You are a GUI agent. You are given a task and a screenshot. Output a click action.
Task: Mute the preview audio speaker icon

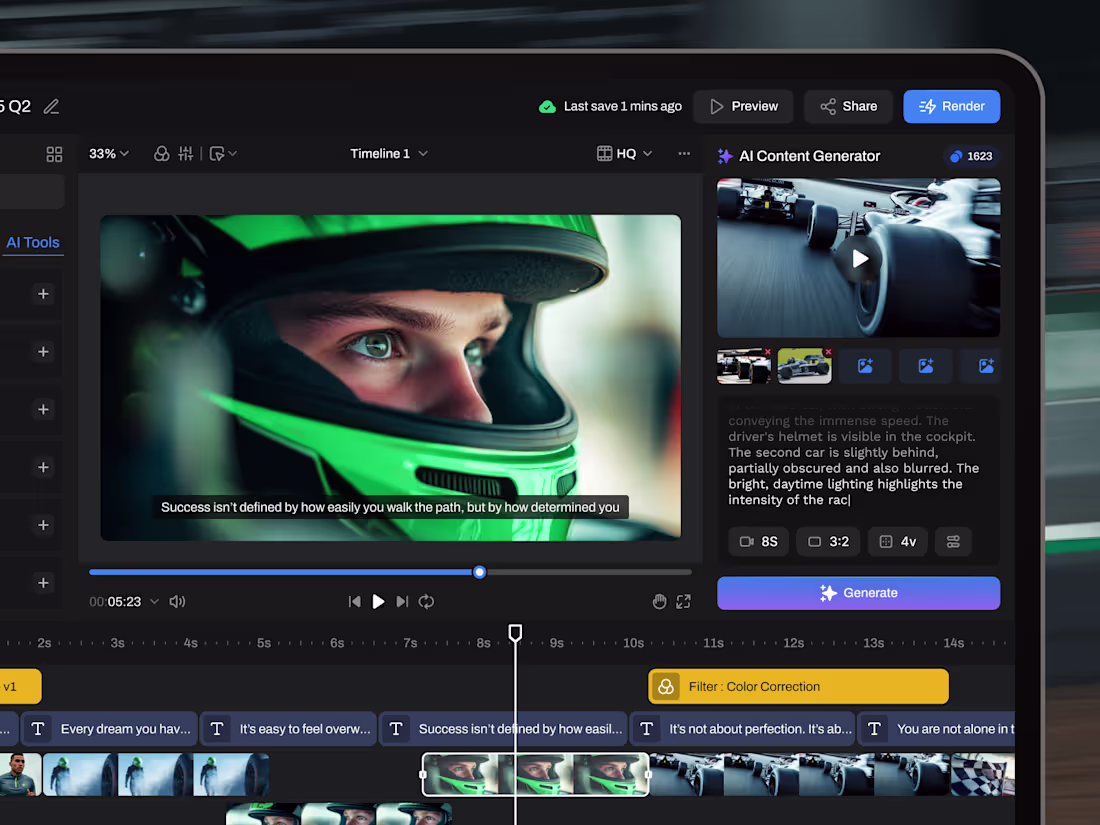click(x=177, y=601)
